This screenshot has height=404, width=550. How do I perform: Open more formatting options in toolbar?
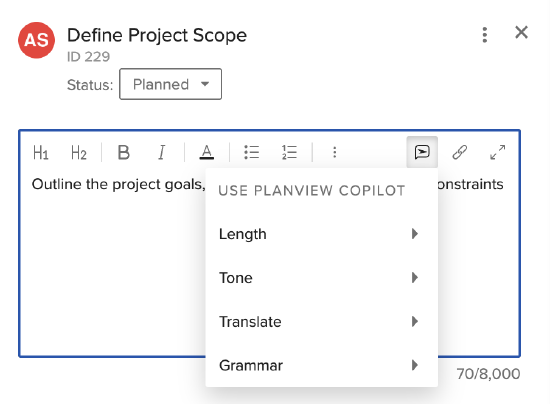tap(335, 152)
